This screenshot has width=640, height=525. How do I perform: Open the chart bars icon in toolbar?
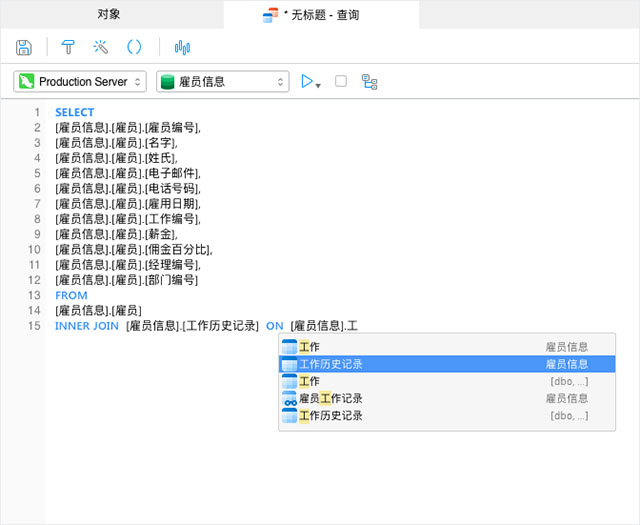[x=182, y=47]
